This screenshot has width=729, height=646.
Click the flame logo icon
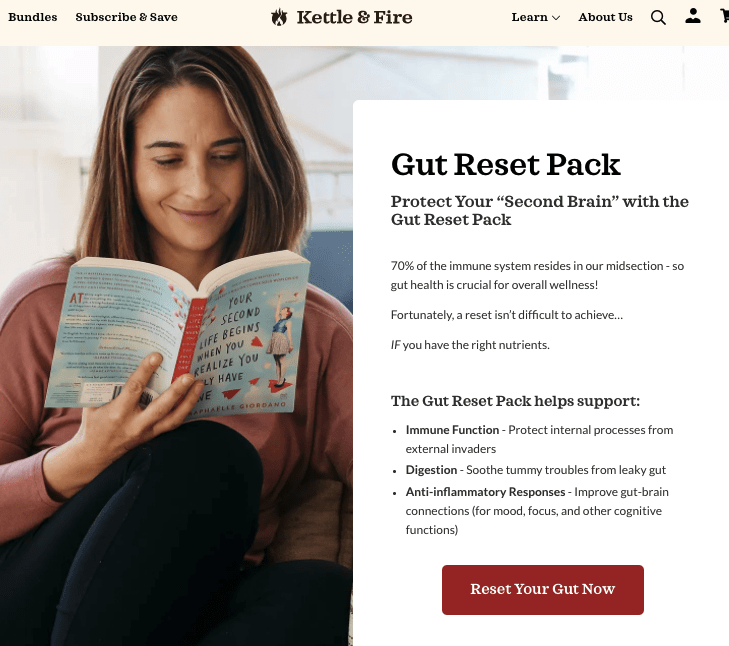(x=279, y=17)
